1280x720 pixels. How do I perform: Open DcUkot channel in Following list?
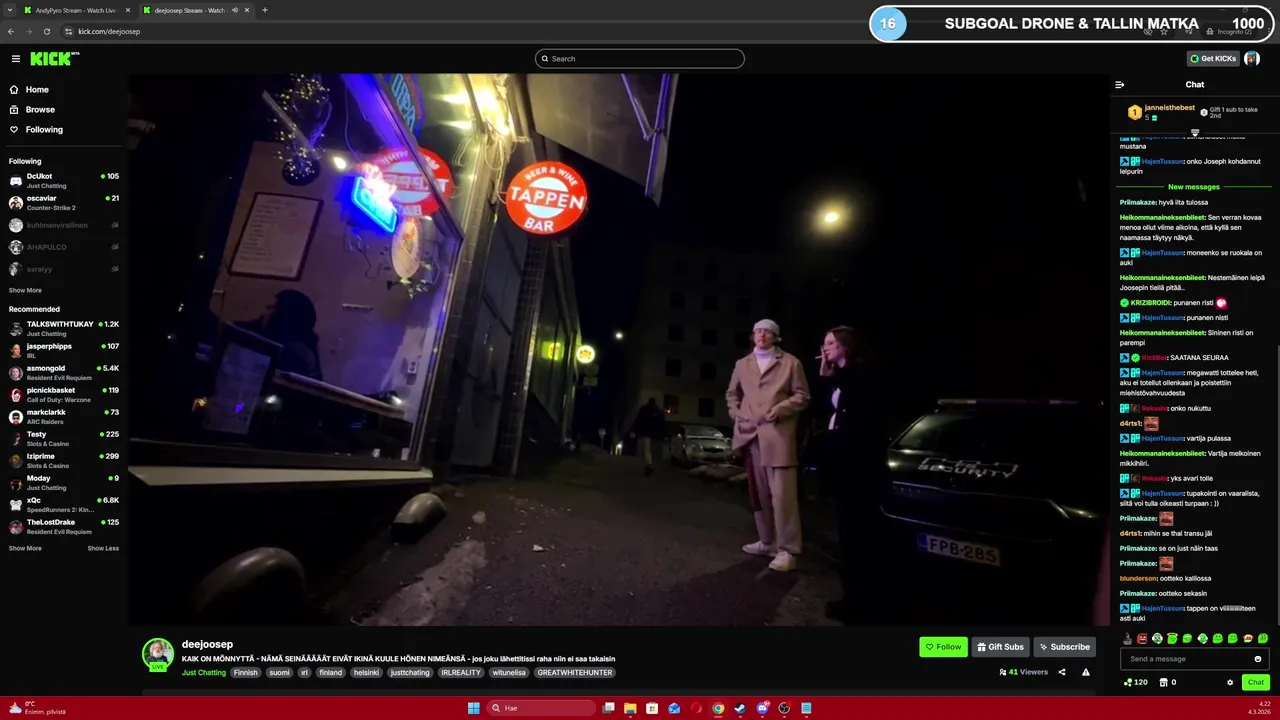pos(64,180)
